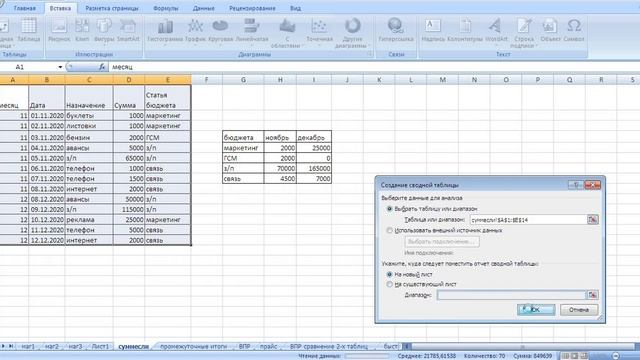Open the Данные ribbon tab
The width and height of the screenshot is (640, 360).
pos(204,8)
